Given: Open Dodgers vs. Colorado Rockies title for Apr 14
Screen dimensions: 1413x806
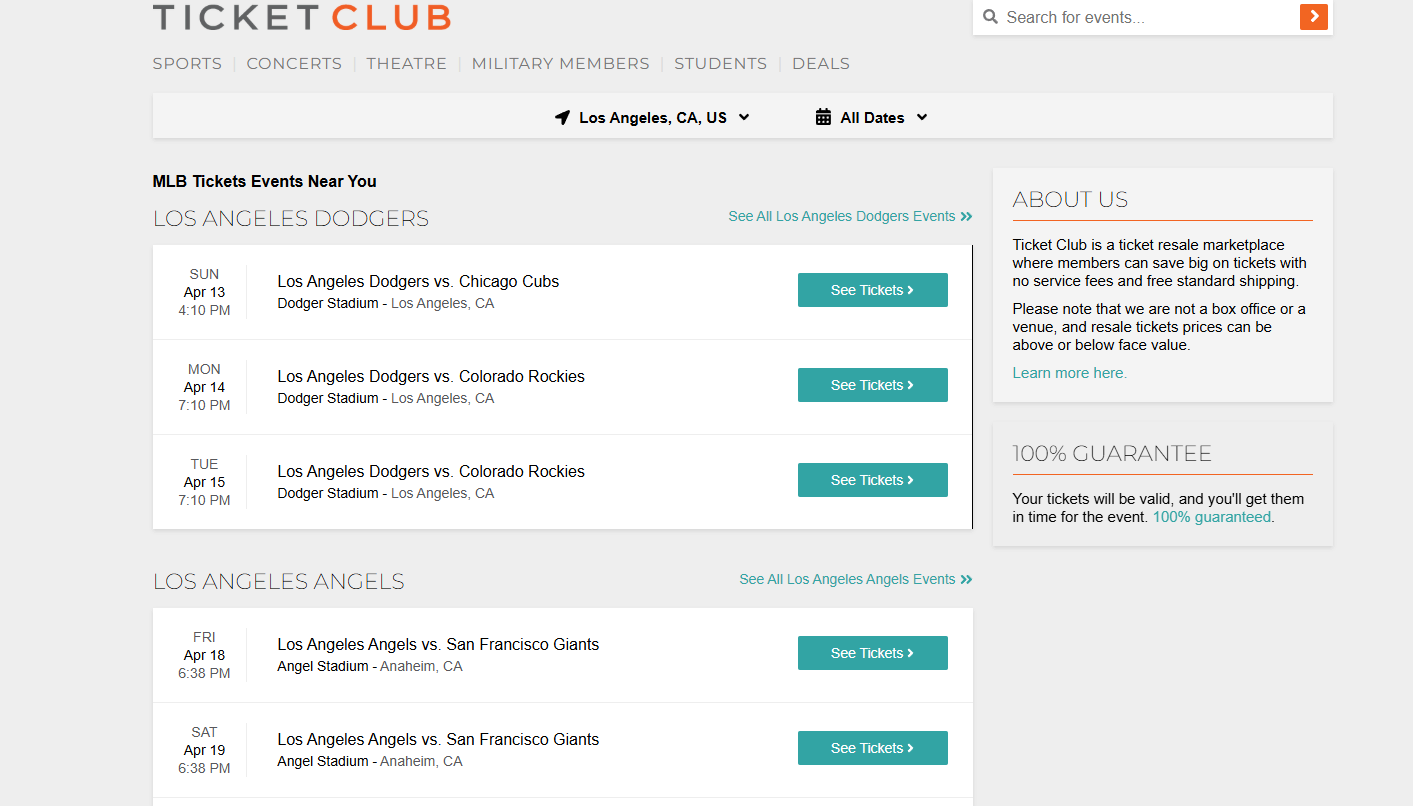Looking at the screenshot, I should [431, 377].
